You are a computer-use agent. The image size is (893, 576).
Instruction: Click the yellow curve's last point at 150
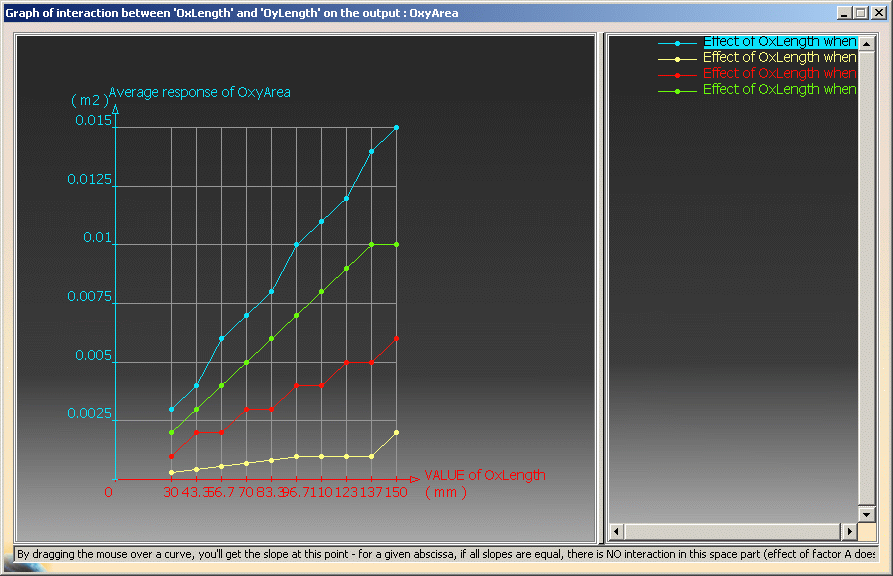(397, 432)
